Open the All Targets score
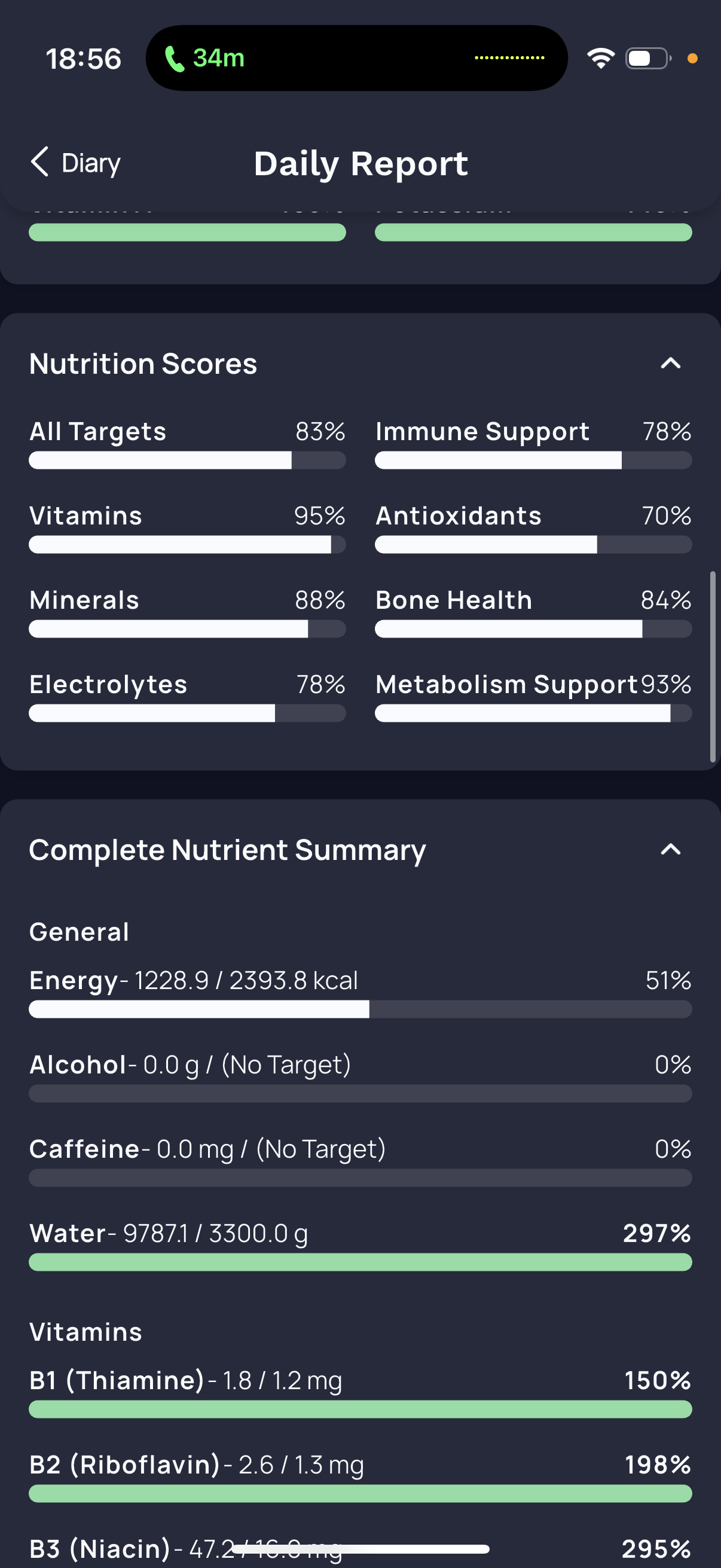This screenshot has height=1568, width=721. tap(187, 444)
